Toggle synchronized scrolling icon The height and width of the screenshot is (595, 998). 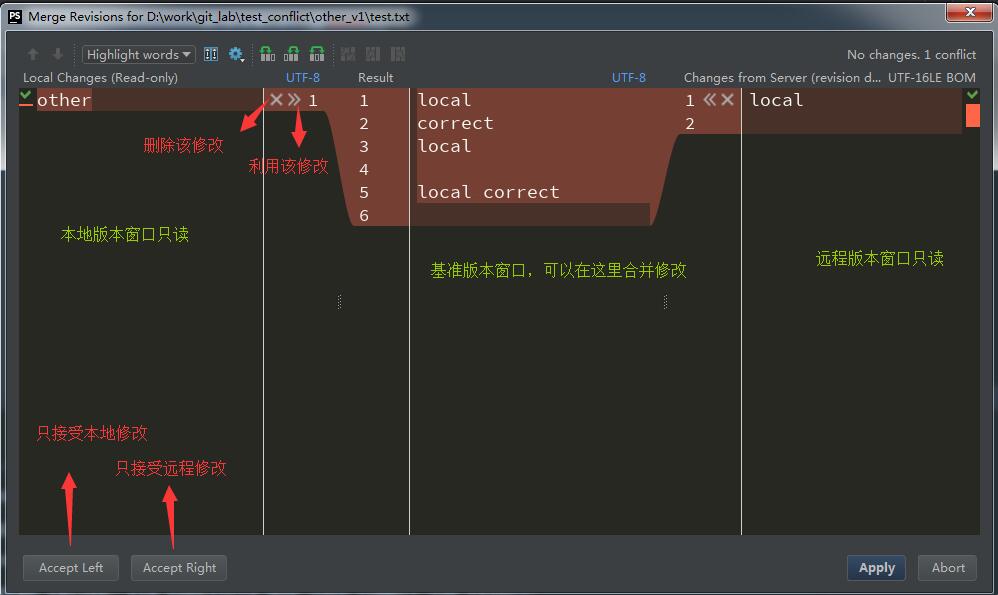tap(211, 55)
